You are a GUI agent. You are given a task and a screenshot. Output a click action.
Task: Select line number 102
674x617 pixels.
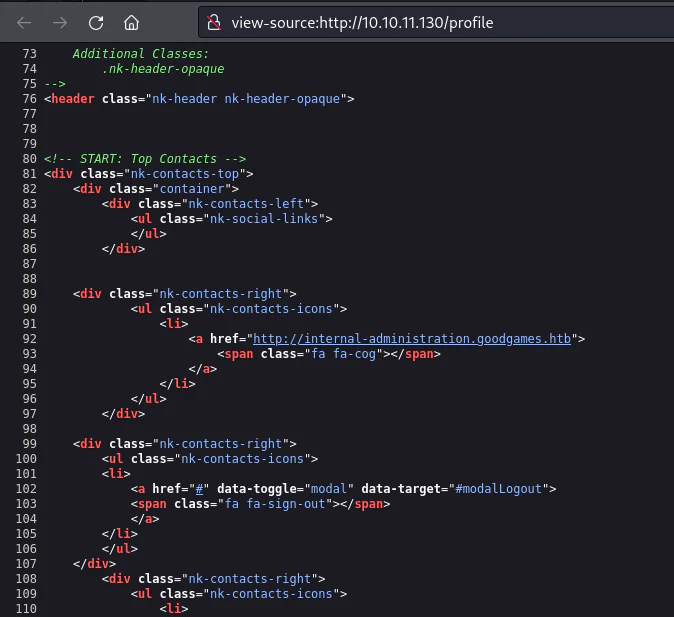26,489
